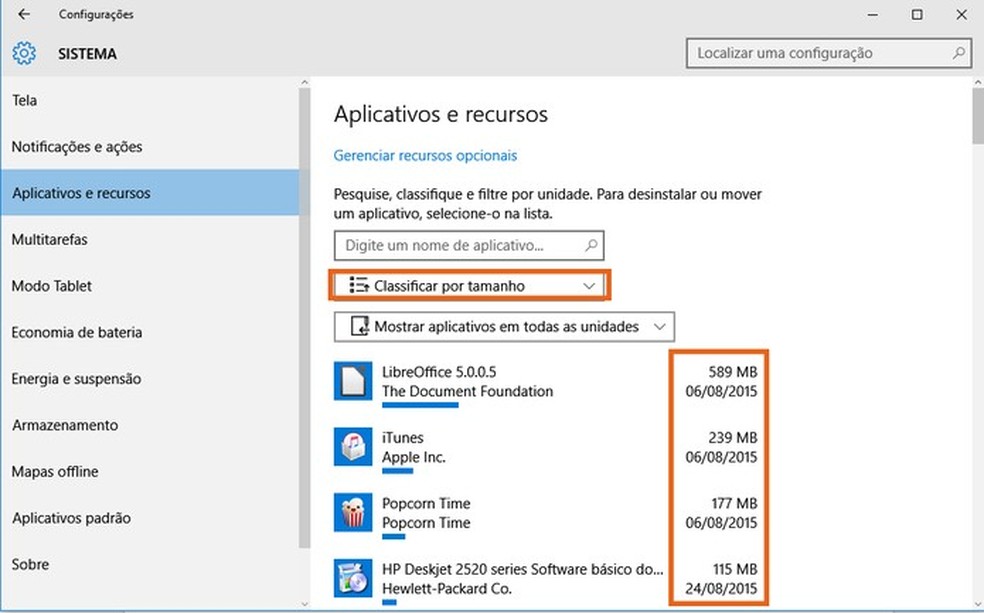Click the Popcorn Time app icon
The image size is (984, 613).
click(x=352, y=513)
